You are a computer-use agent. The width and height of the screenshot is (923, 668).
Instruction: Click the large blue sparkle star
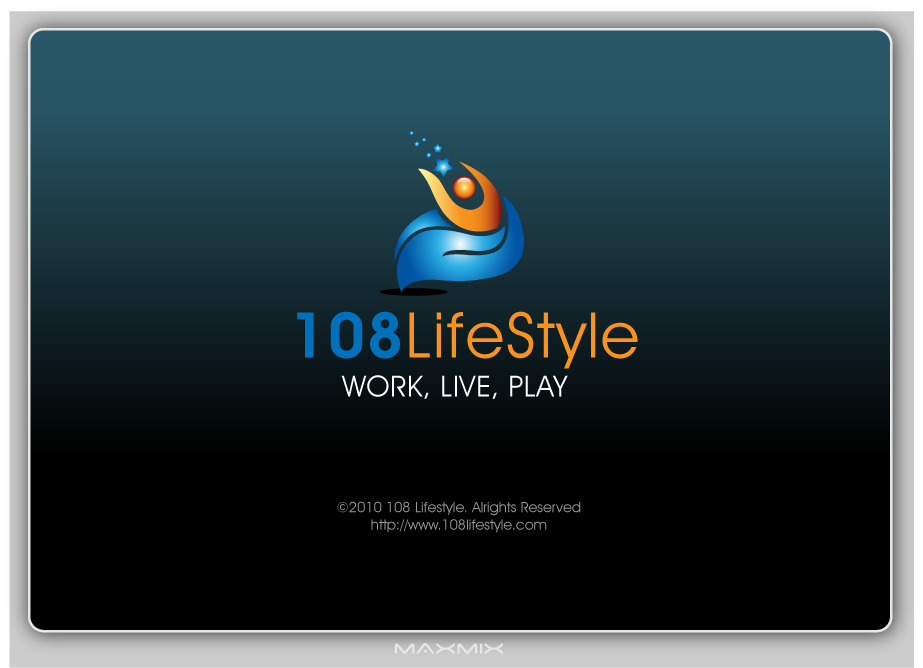click(x=443, y=166)
